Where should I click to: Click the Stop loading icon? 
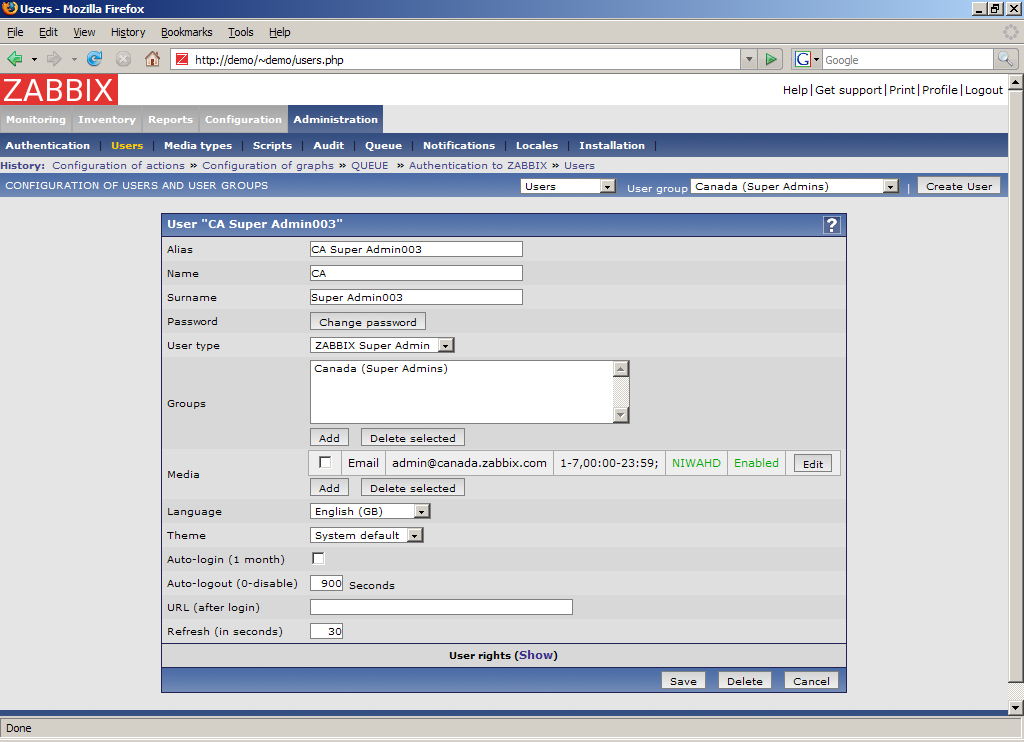tap(123, 59)
